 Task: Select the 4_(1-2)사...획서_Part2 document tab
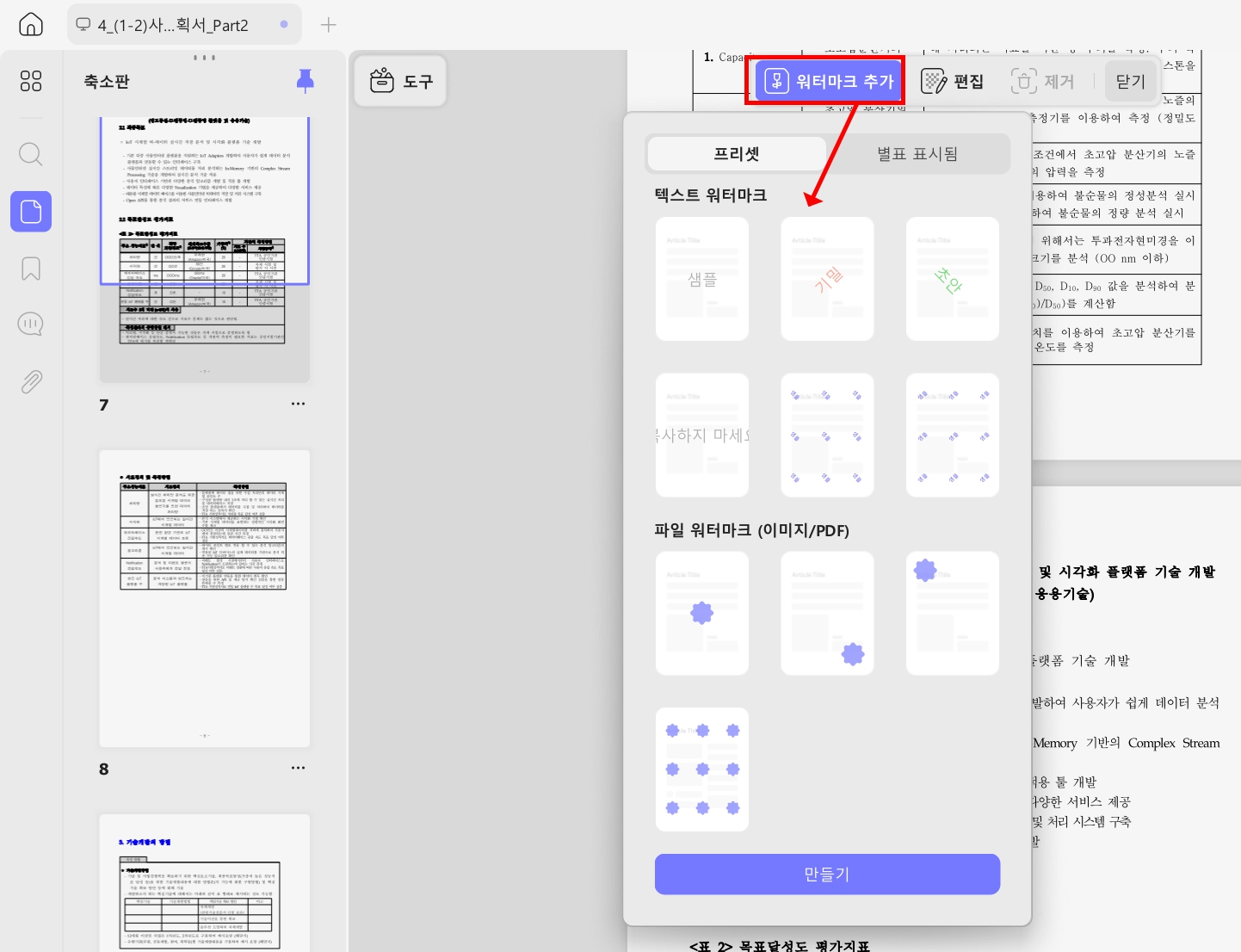pos(184,25)
